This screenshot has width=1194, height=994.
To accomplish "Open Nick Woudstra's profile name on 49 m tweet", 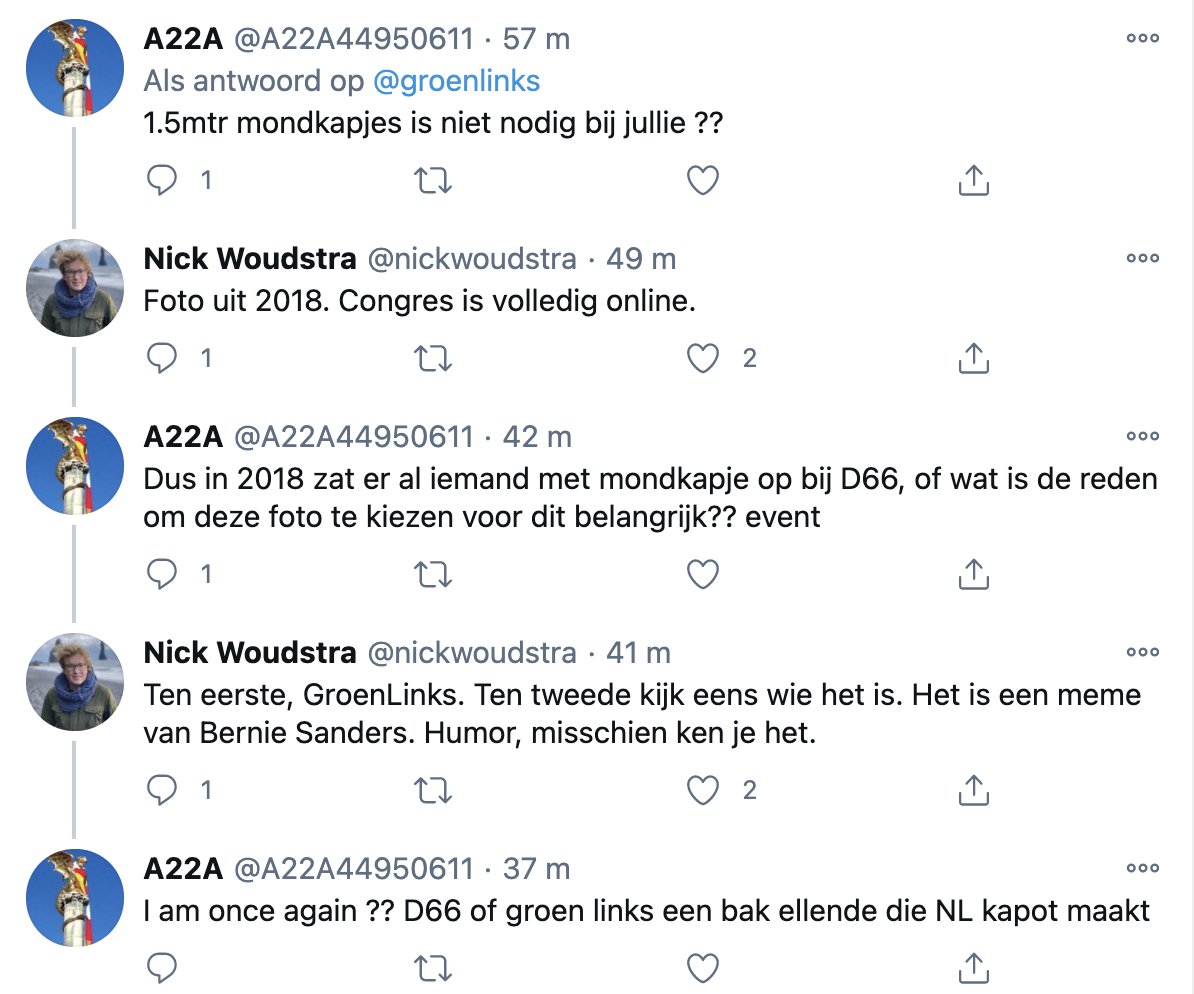I will coord(250,259).
